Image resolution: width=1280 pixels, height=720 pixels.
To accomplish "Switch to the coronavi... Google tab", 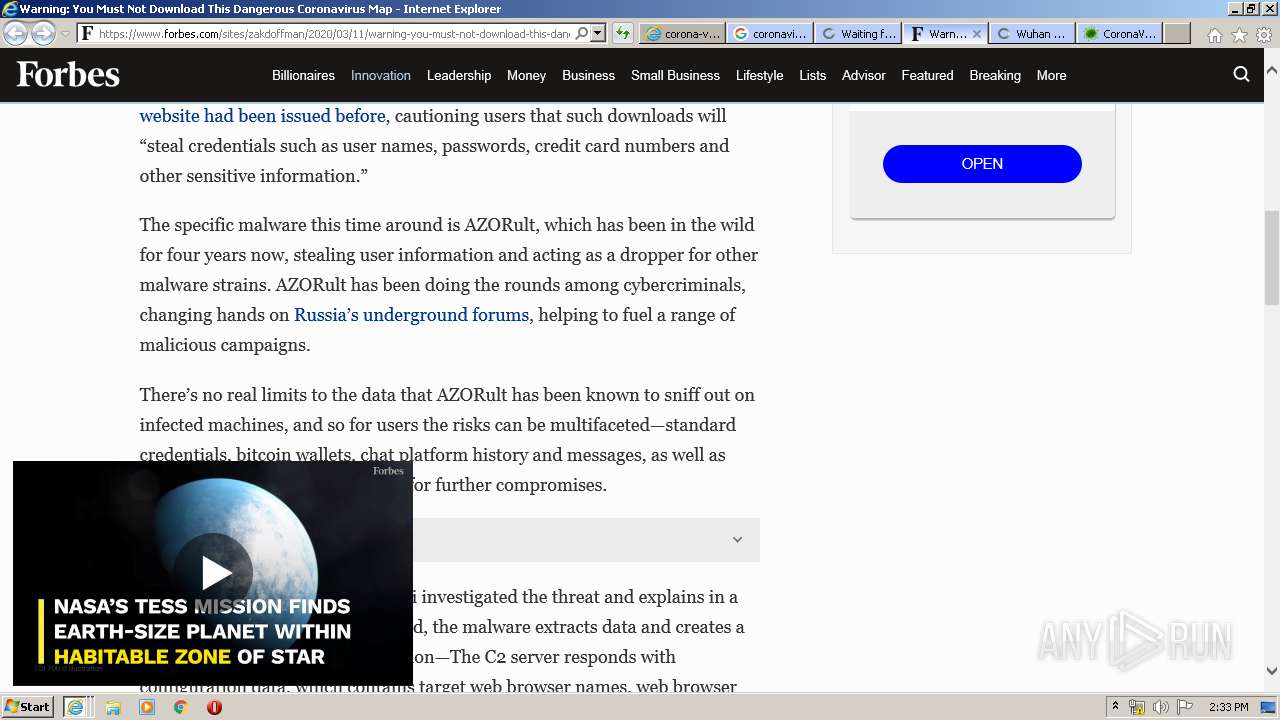I will coord(770,33).
